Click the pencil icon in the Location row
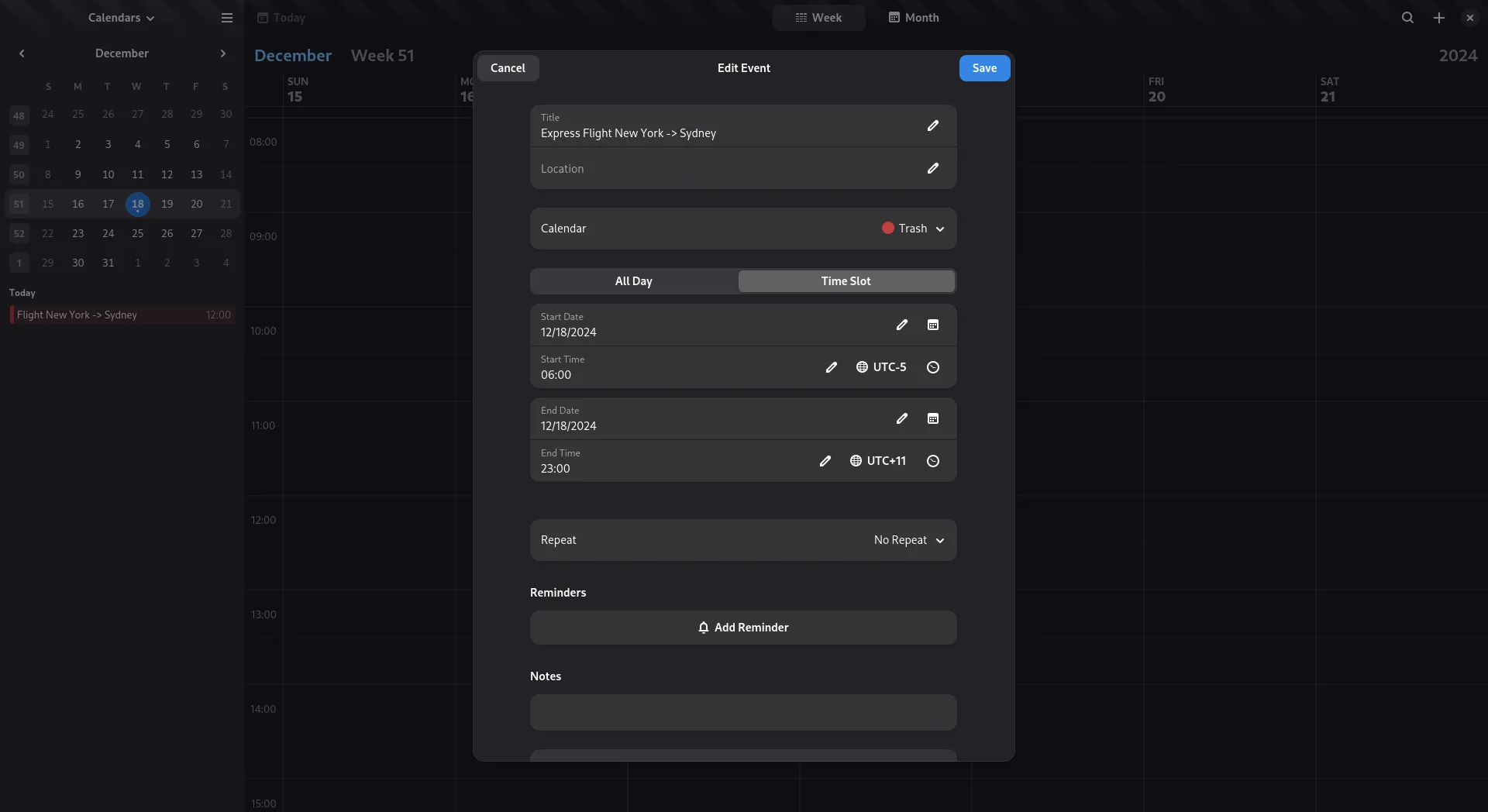 coord(932,168)
